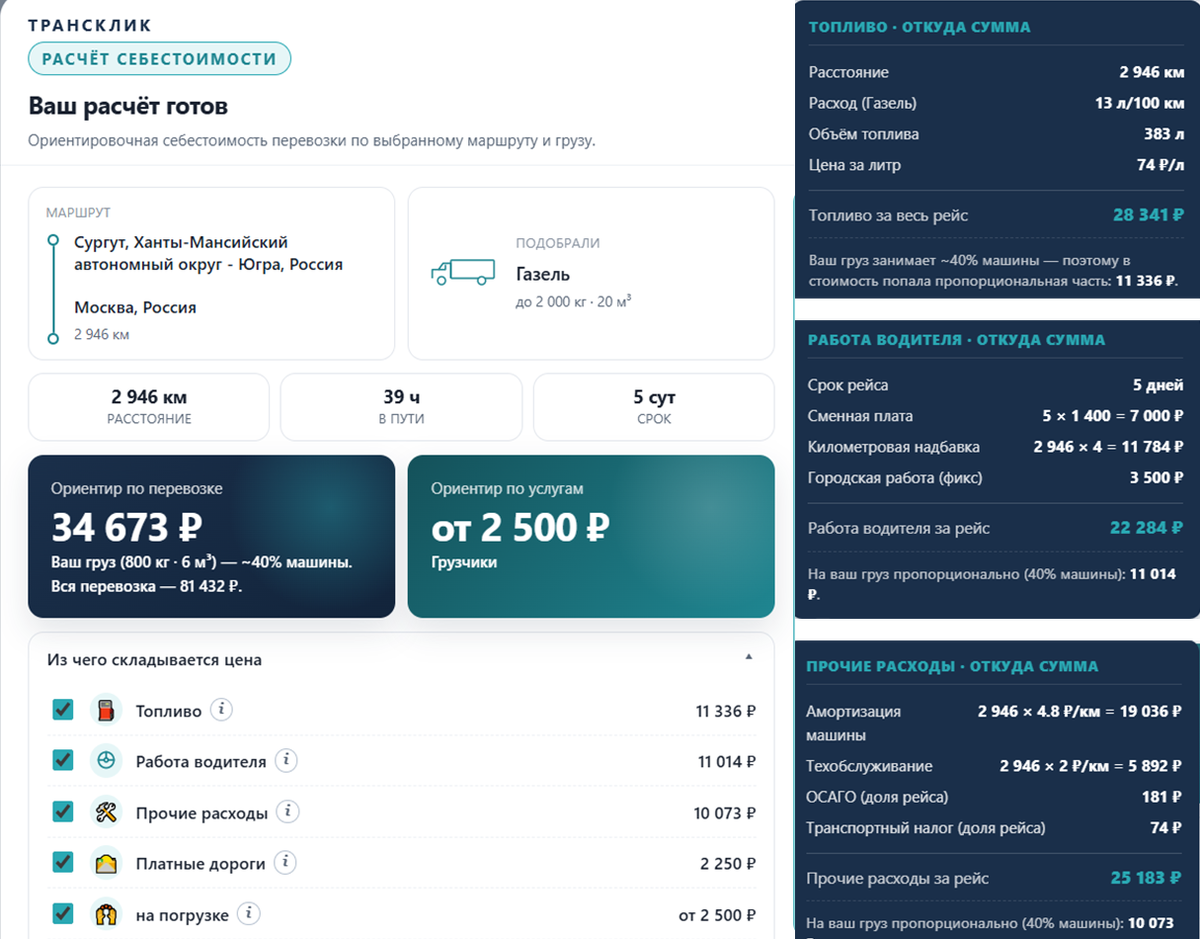Open info tooltip next to Топливо
The width and height of the screenshot is (1200, 939).
tap(222, 710)
